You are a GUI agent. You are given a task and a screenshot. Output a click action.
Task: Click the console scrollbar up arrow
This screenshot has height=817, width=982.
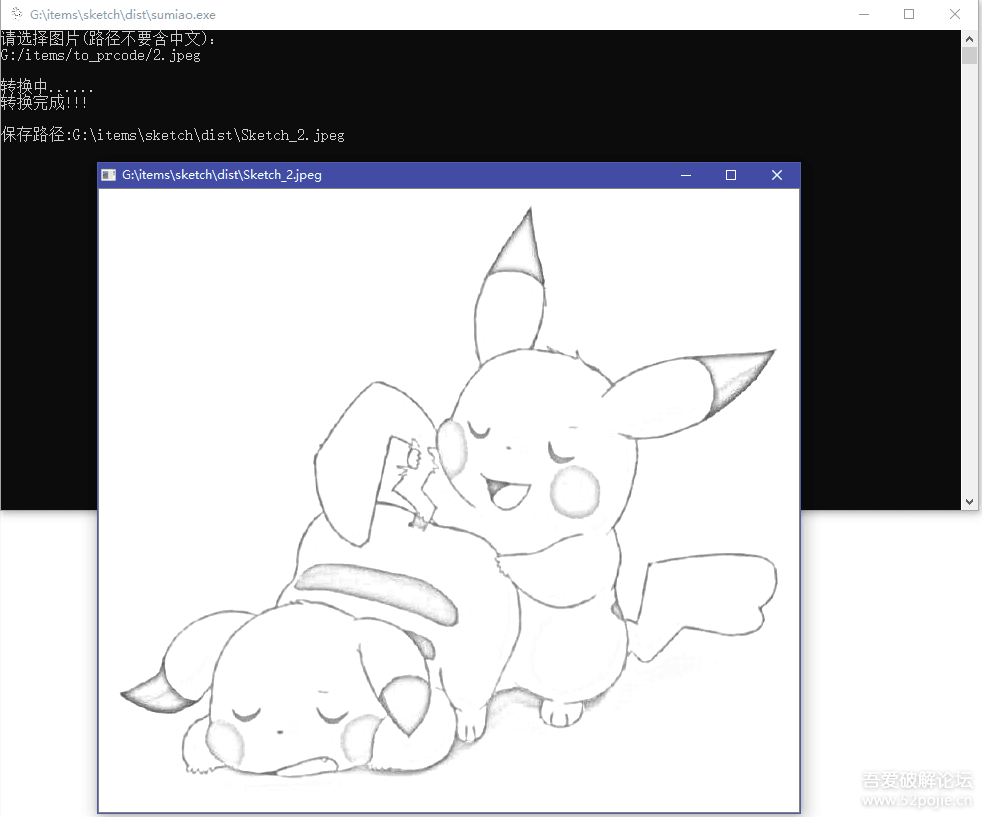[969, 37]
